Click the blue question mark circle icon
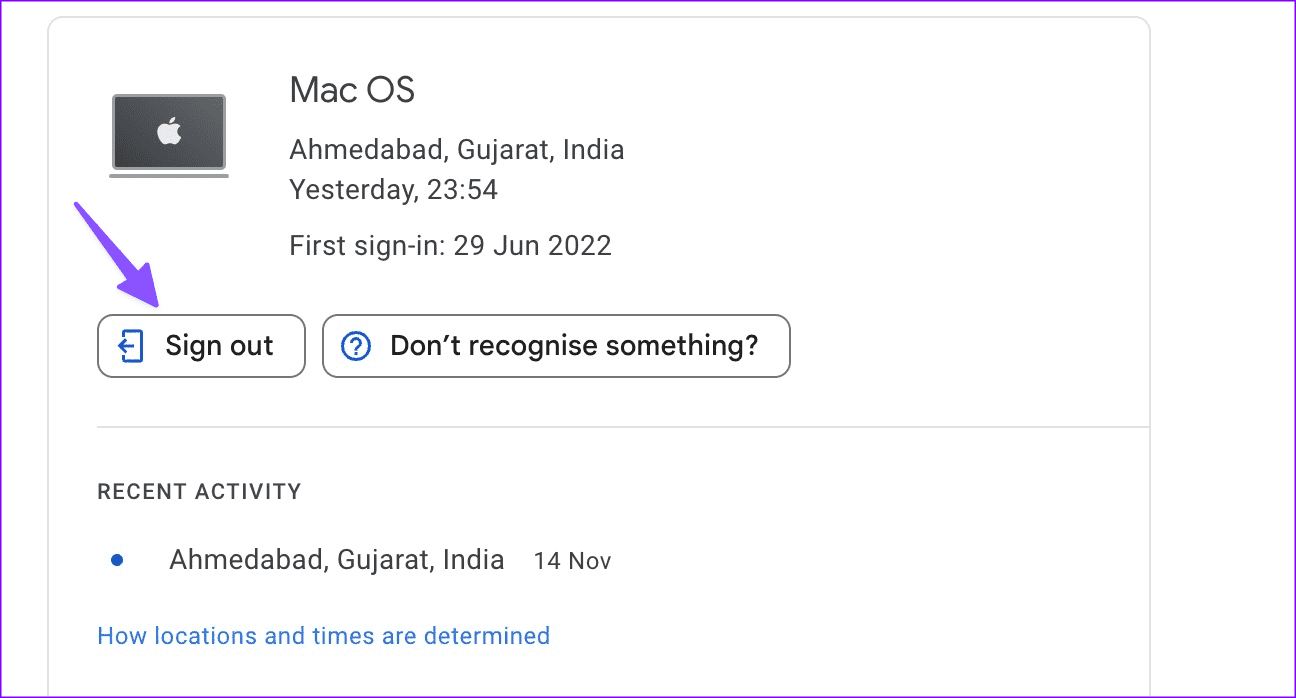Viewport: 1296px width, 698px height. pos(356,347)
